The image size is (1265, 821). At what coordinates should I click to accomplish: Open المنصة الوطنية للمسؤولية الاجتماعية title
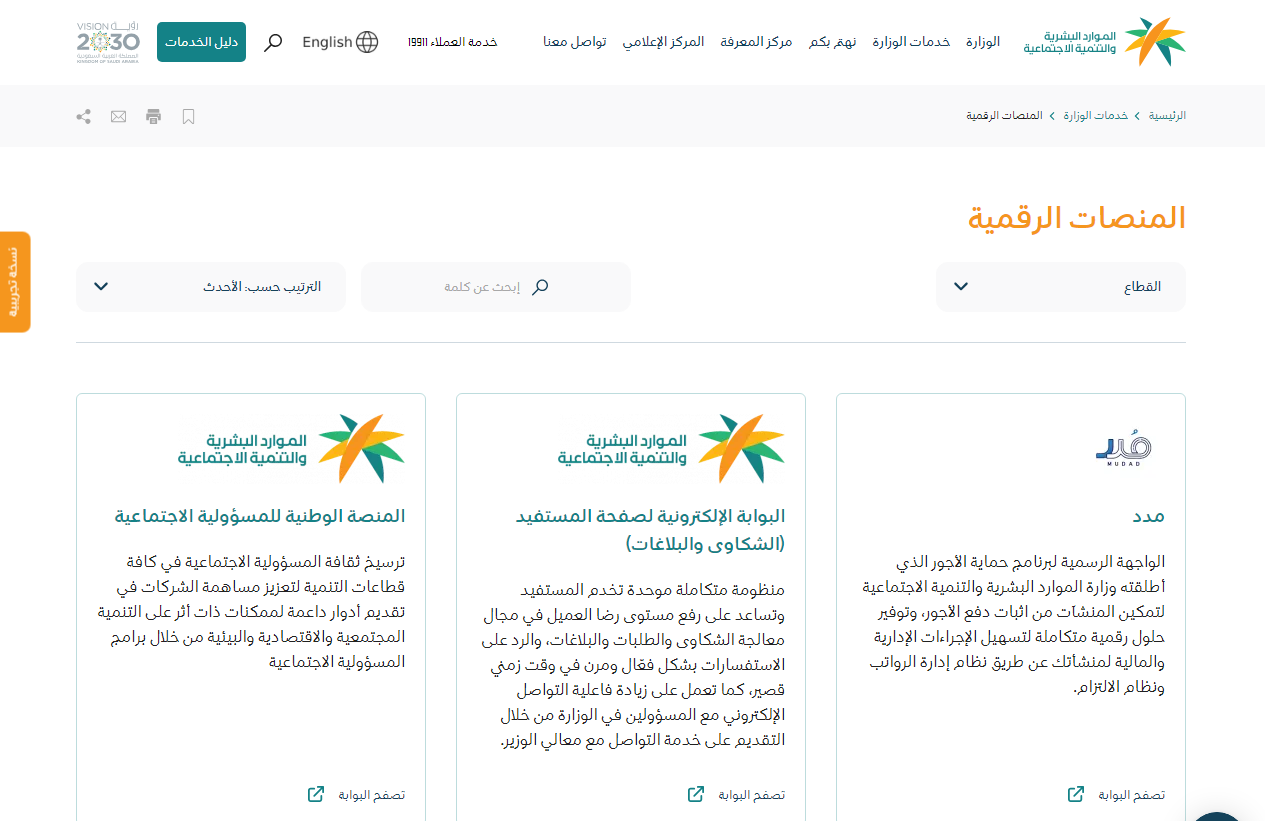260,516
